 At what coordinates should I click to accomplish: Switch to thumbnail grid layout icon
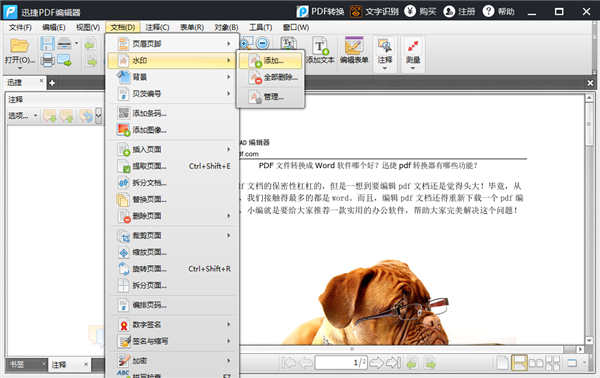[x=553, y=363]
